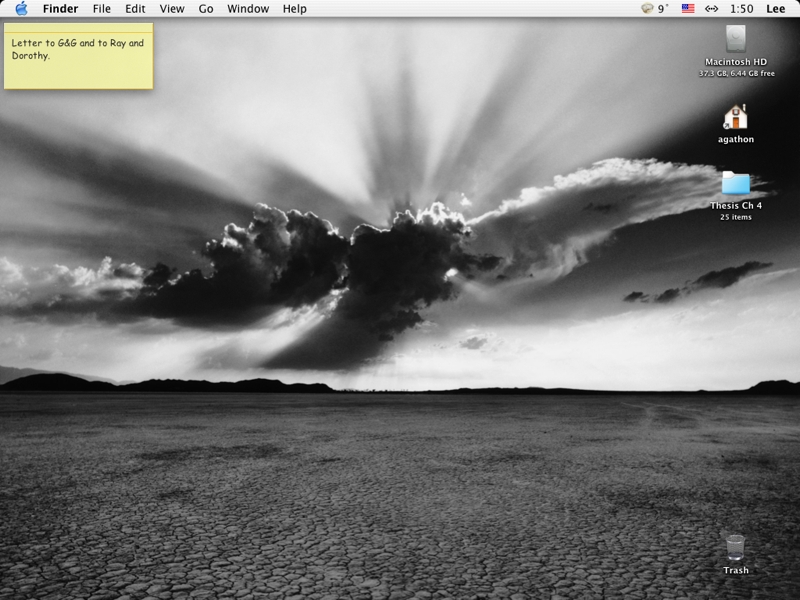
Task: Select the Macintosh HD drive icon
Action: [x=735, y=38]
